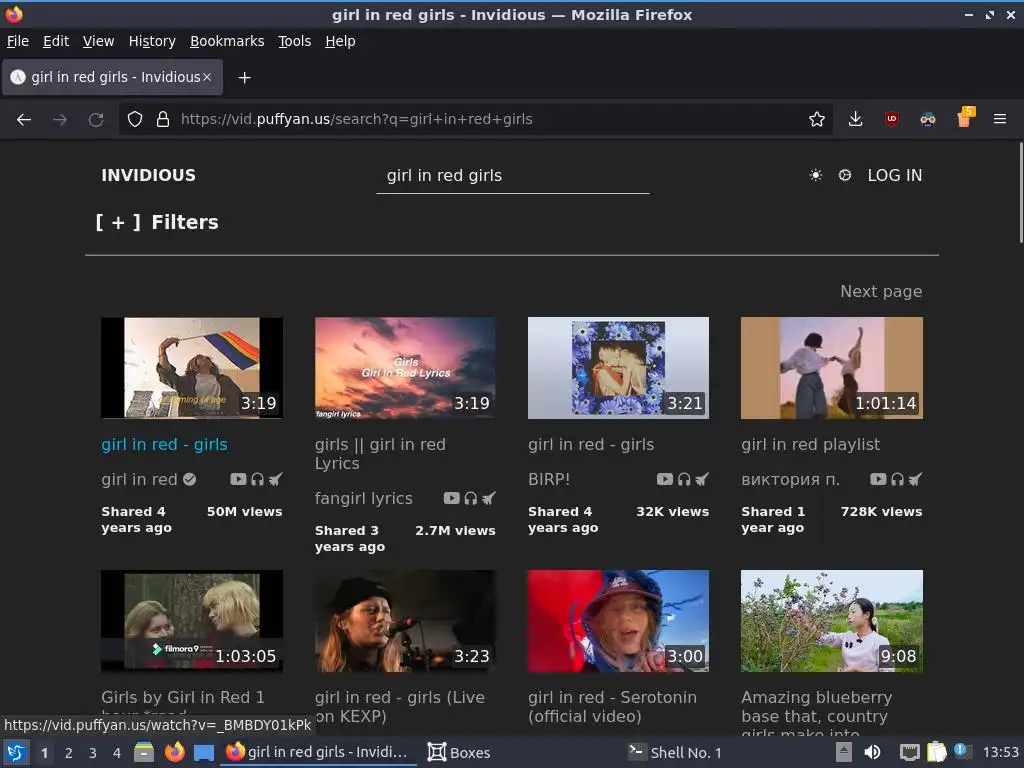The width and height of the screenshot is (1024, 768).
Task: Audio mode headphones icon for BIRP! row
Action: coord(684,479)
